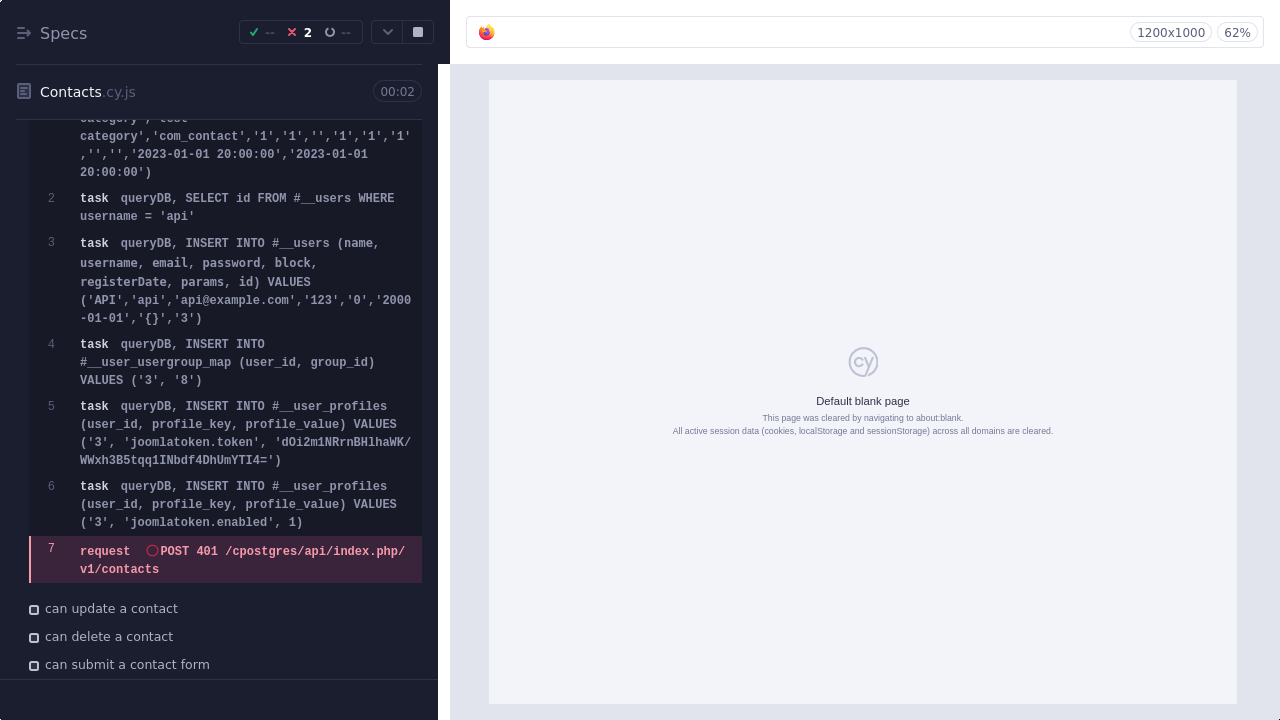Click the Firefox browser icon in URL bar
The image size is (1280, 720).
tap(487, 33)
